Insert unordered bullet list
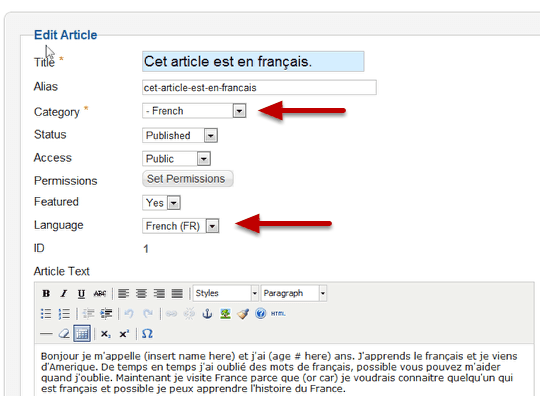540x396 pixels. pos(46,314)
